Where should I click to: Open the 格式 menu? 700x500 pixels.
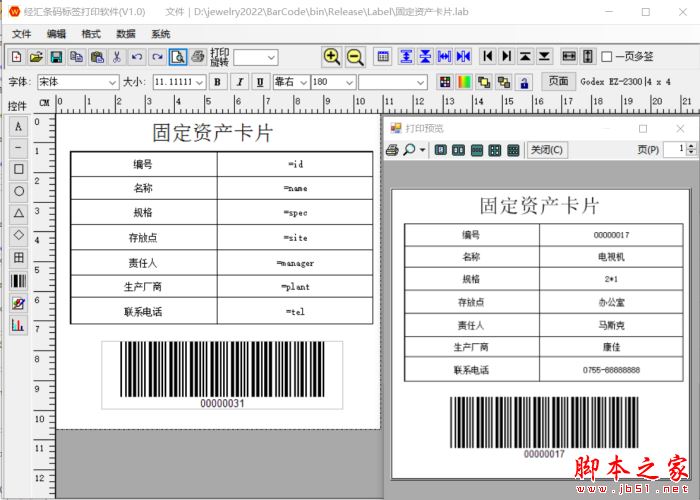click(91, 34)
